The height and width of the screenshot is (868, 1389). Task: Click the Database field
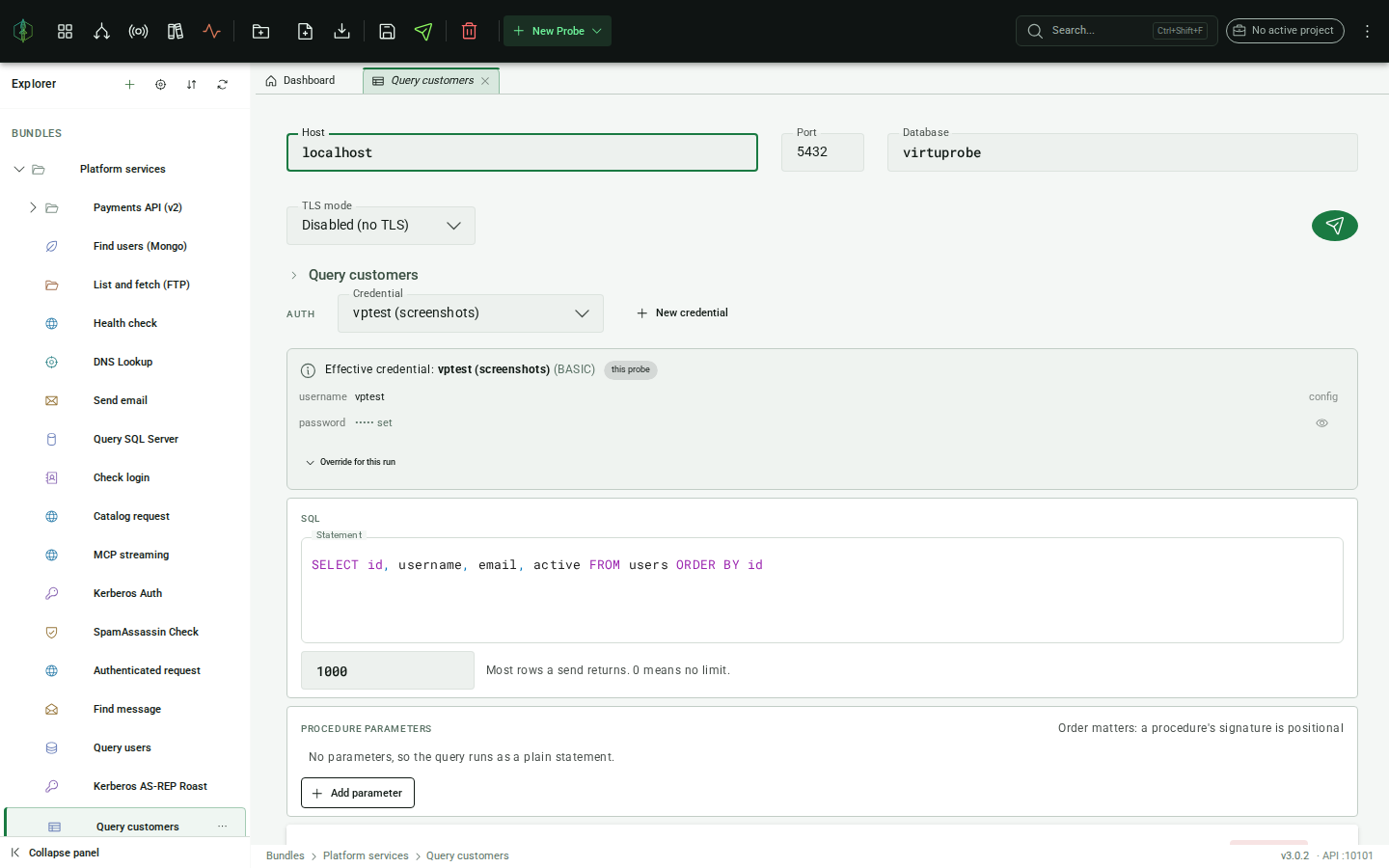(x=1123, y=152)
